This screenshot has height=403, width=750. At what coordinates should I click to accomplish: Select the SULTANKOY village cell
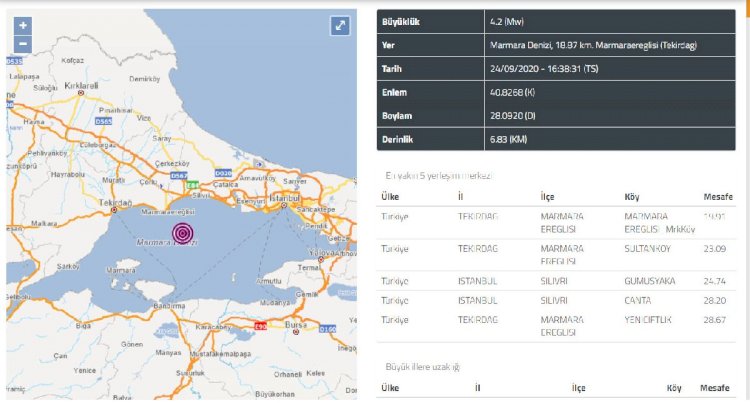point(648,249)
